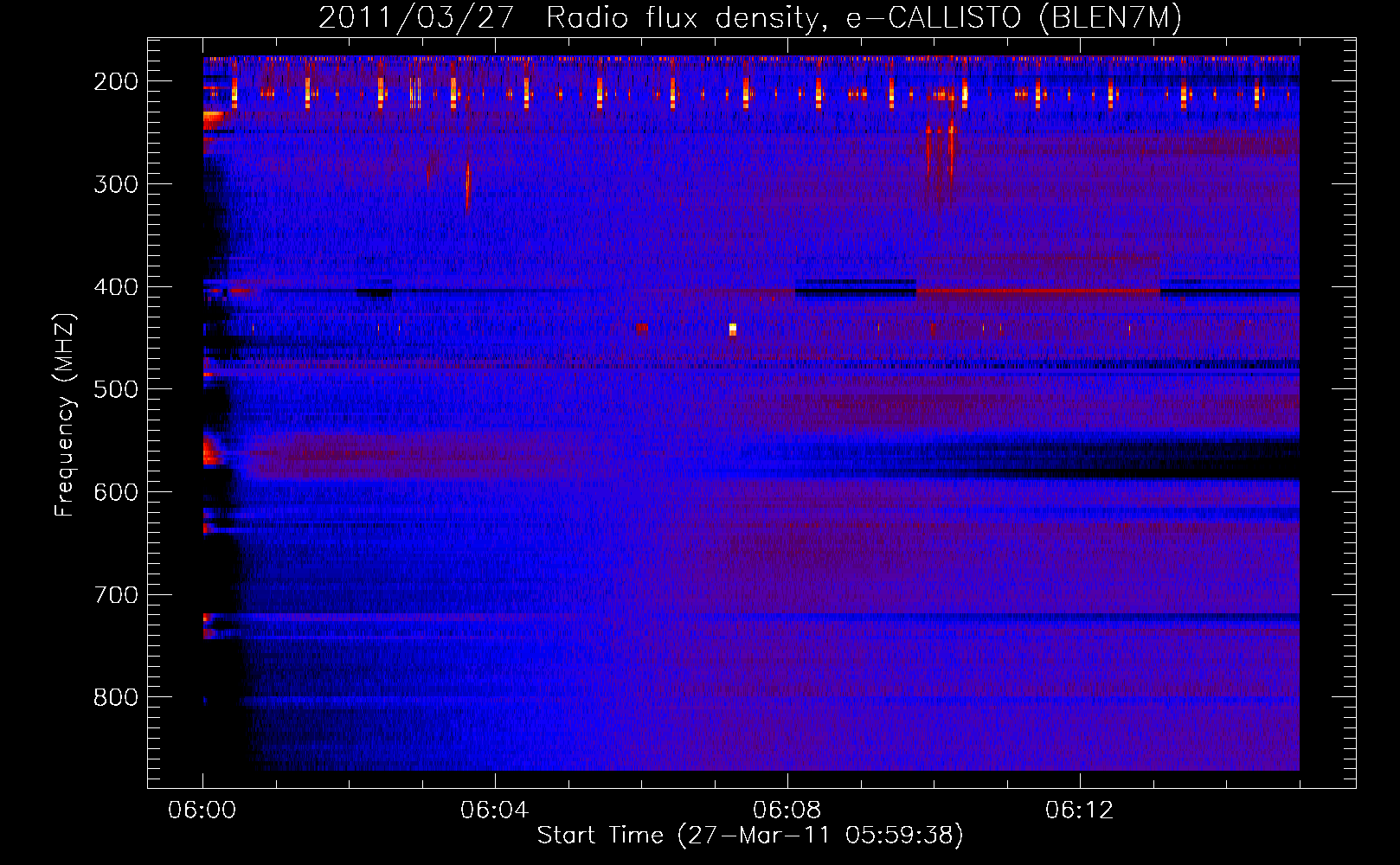Click the red spot near 06:06 at 440 MHz
Viewport: 1400px width, 865px height.
(642, 328)
